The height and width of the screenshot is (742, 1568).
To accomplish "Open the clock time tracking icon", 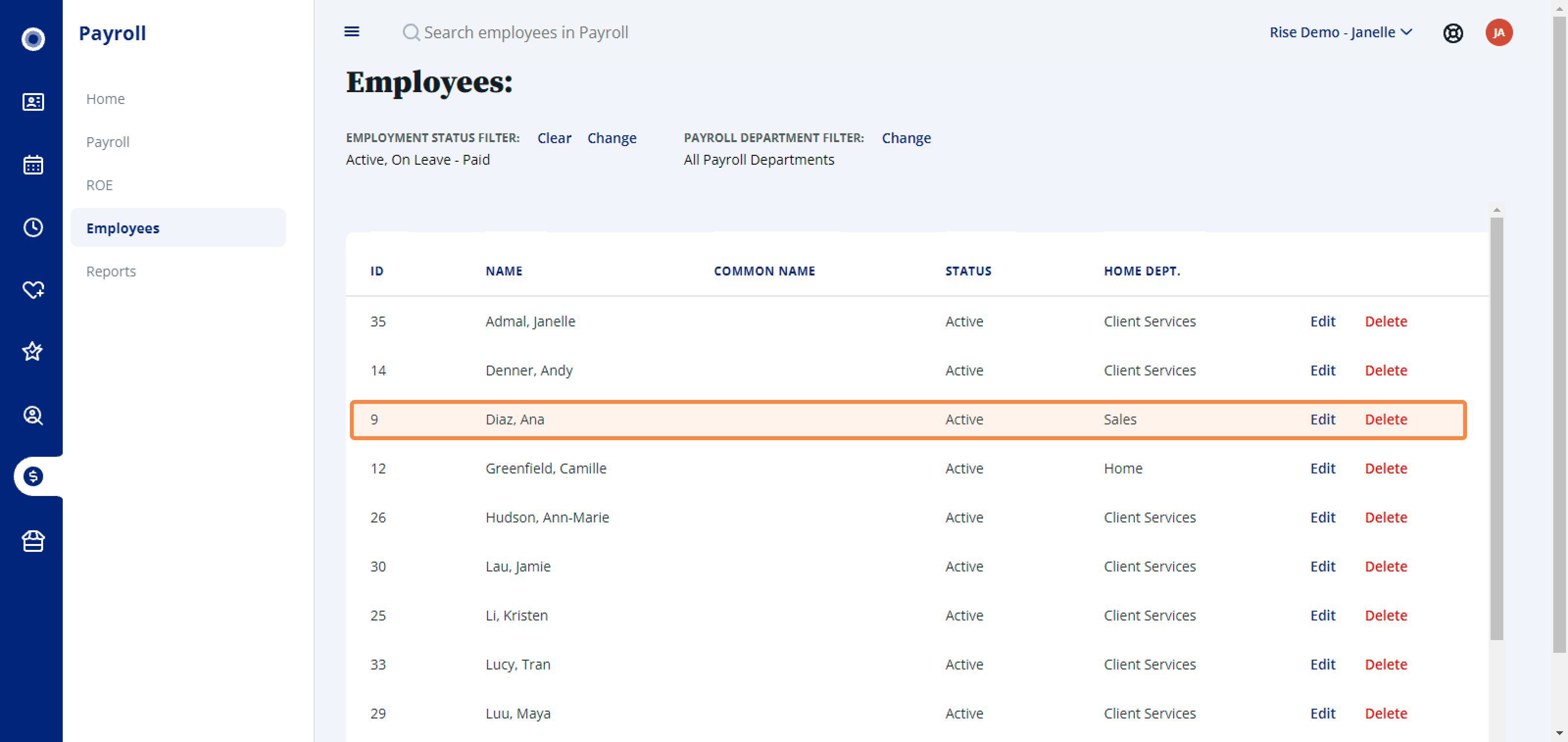I will pos(33,227).
